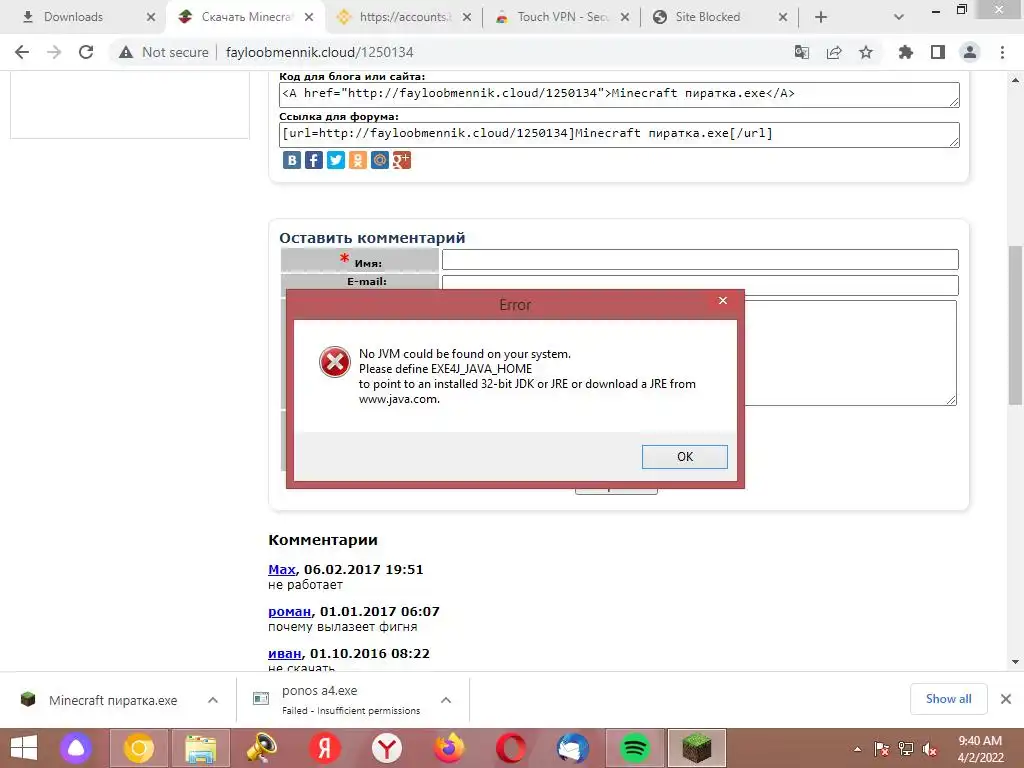Share via Twitter icon
This screenshot has height=768, width=1024.
(x=336, y=160)
